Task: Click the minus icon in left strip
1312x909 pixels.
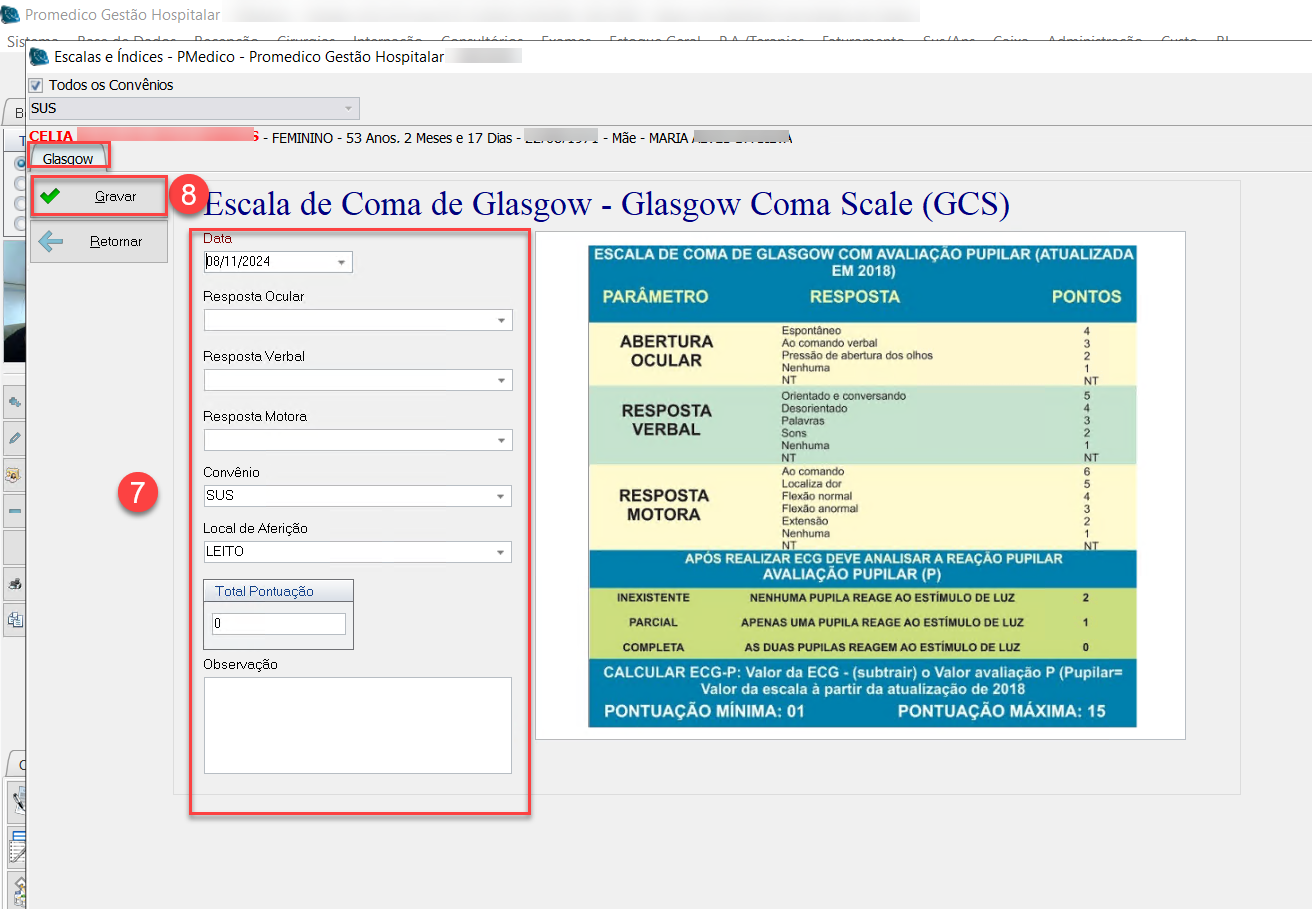Action: (x=15, y=510)
